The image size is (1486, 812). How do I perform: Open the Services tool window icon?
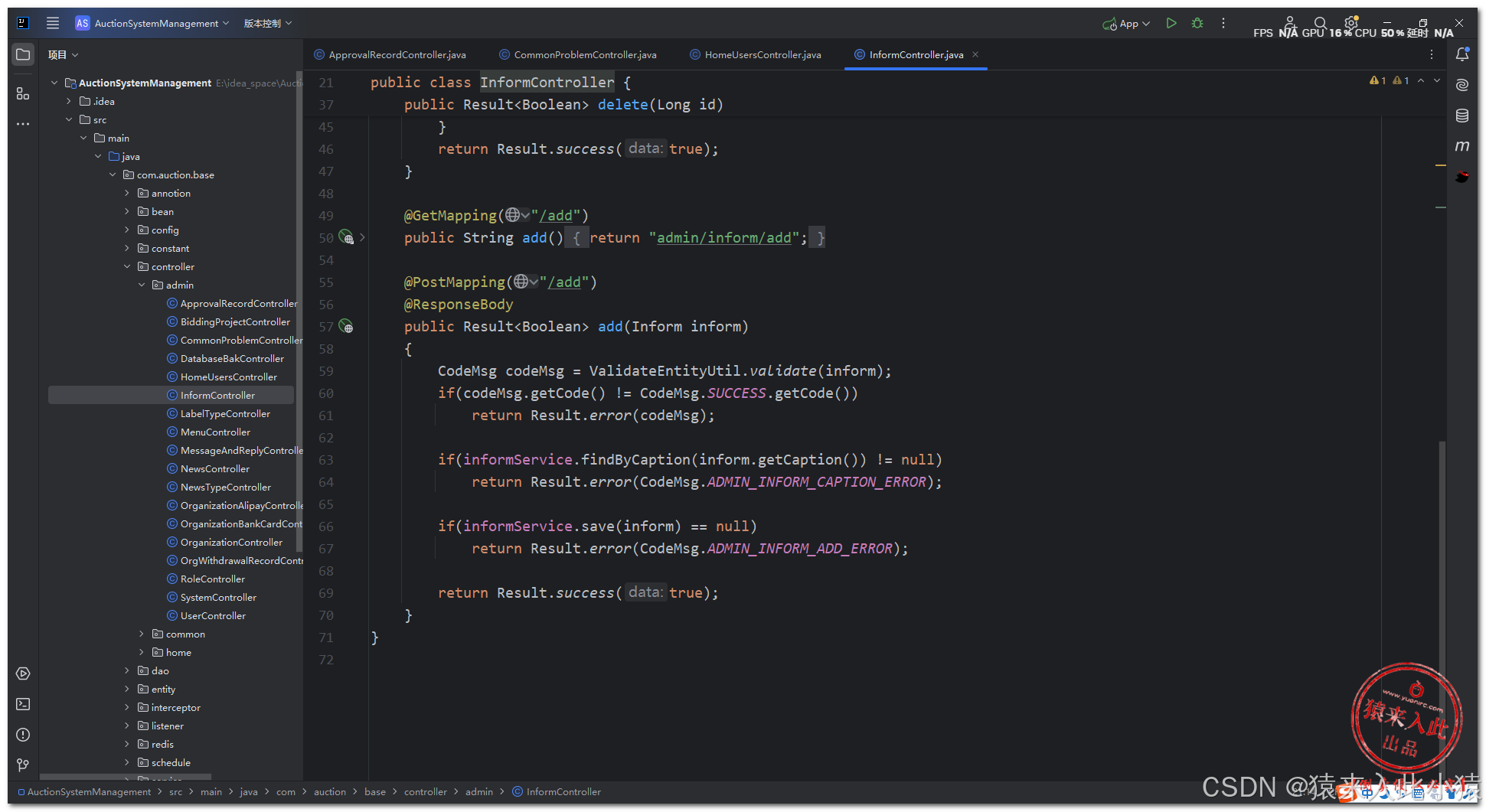coord(23,673)
